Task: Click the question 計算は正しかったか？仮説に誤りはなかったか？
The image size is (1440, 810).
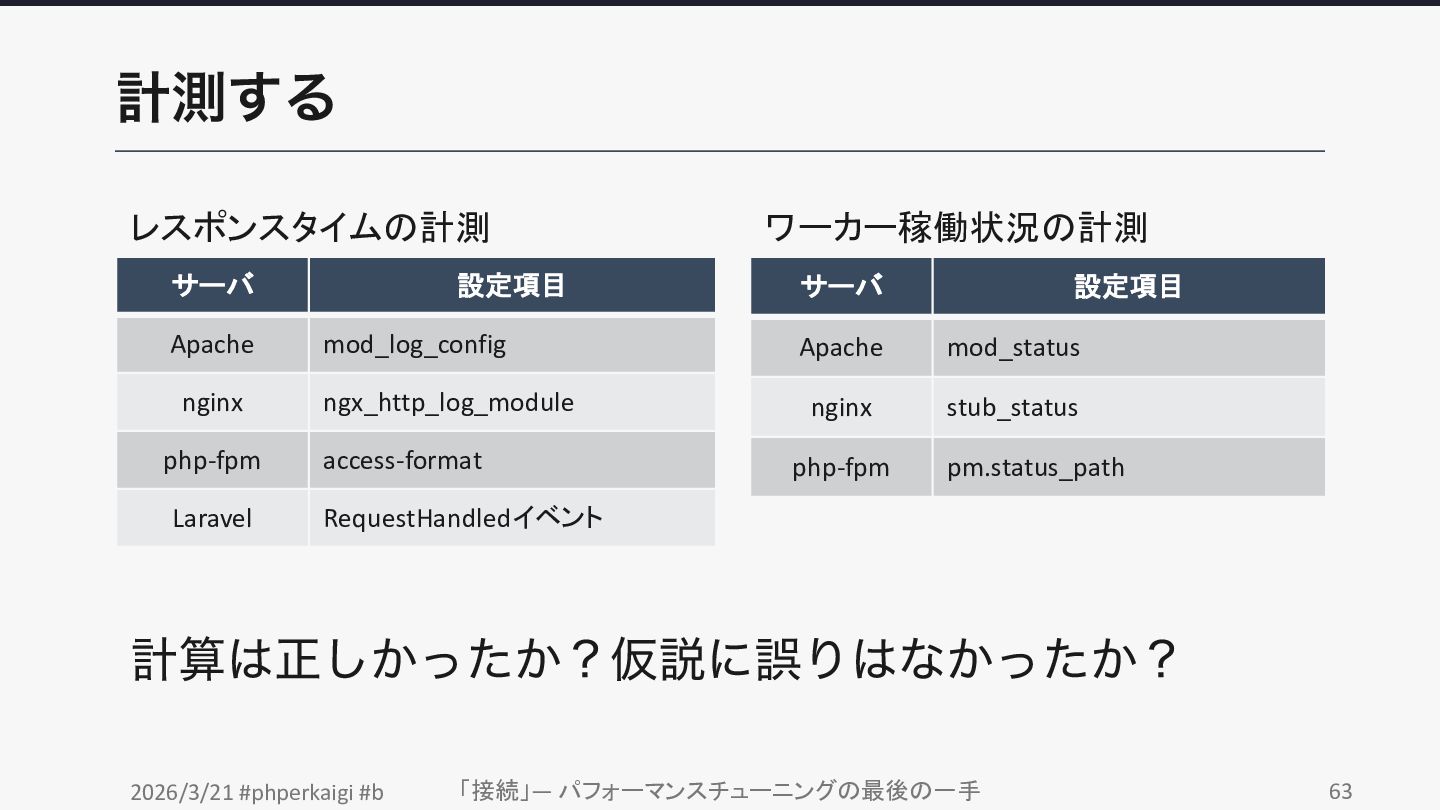Action: coord(655,660)
